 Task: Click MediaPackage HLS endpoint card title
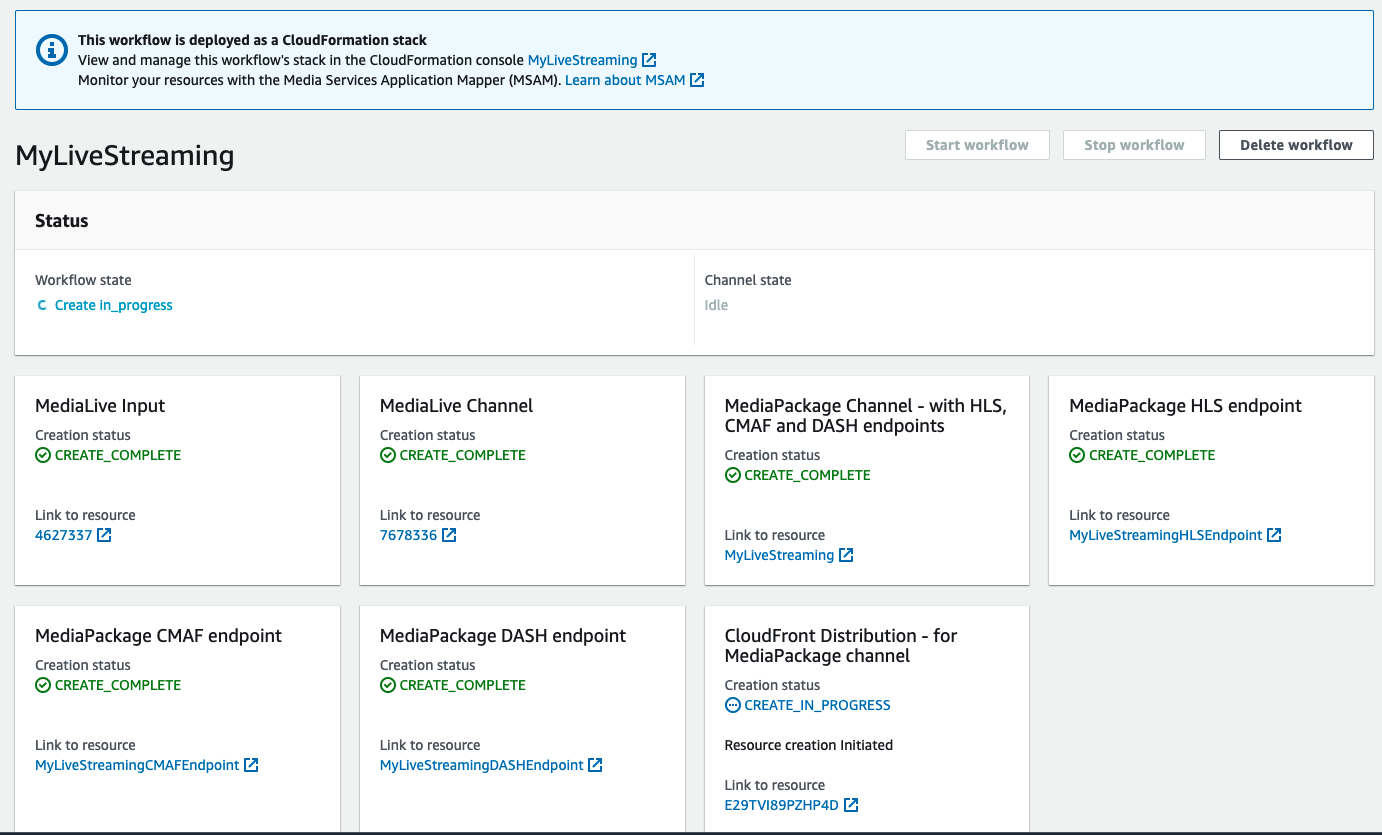pos(1185,406)
